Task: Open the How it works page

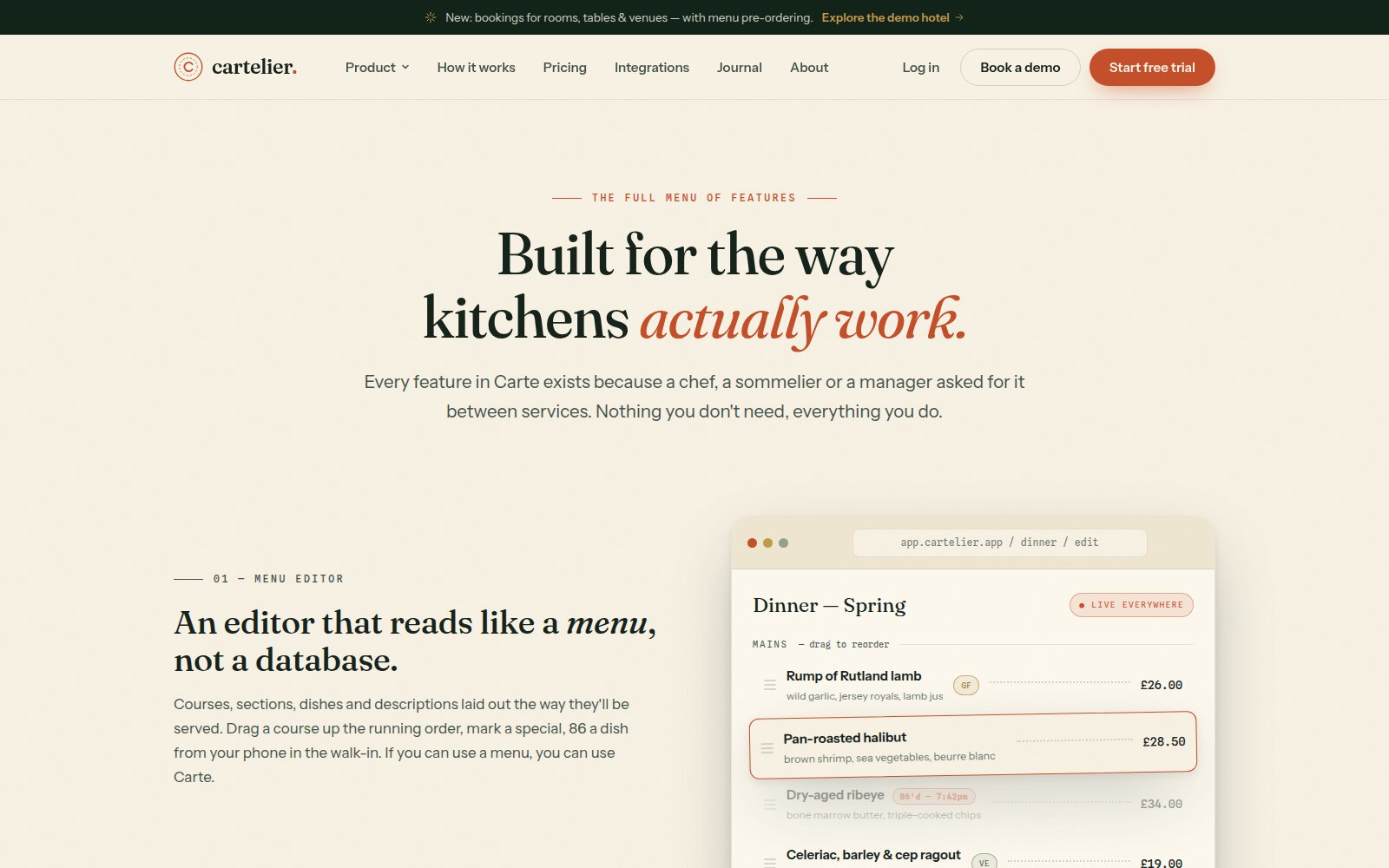Action: (x=476, y=67)
